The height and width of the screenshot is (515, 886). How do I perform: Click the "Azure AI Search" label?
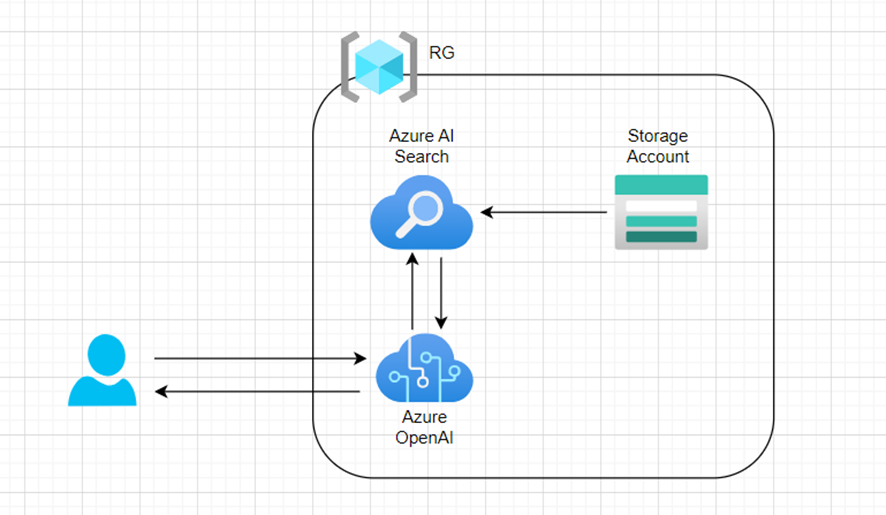(x=422, y=146)
